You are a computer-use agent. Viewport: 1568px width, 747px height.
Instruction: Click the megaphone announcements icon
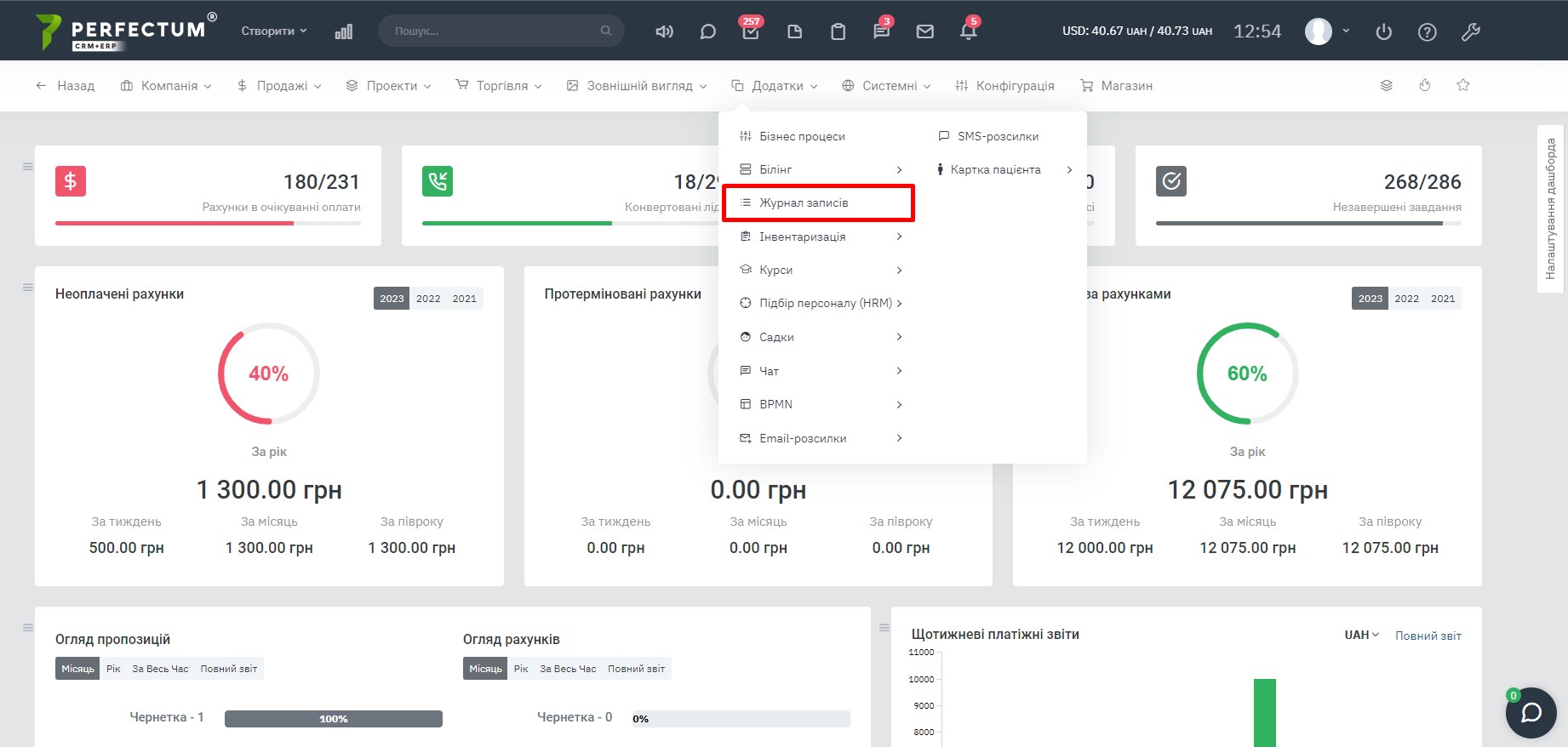click(664, 31)
